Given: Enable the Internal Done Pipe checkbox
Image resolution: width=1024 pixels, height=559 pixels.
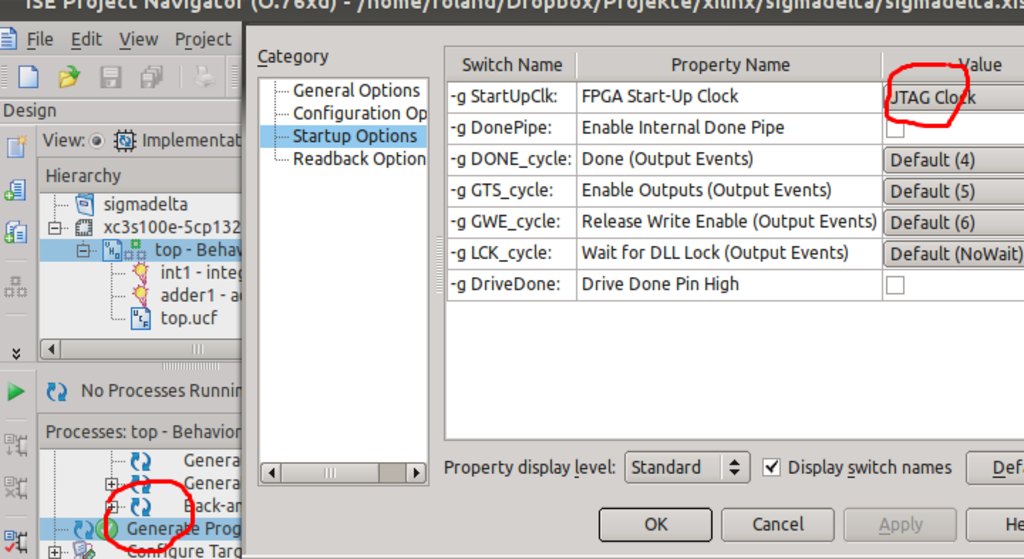Looking at the screenshot, I should tap(895, 128).
